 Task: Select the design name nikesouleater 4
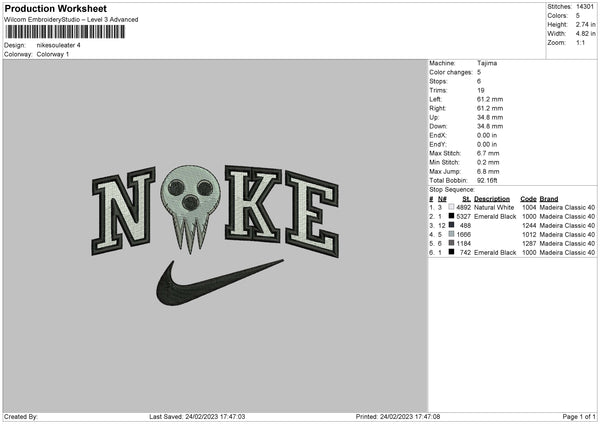pos(59,45)
